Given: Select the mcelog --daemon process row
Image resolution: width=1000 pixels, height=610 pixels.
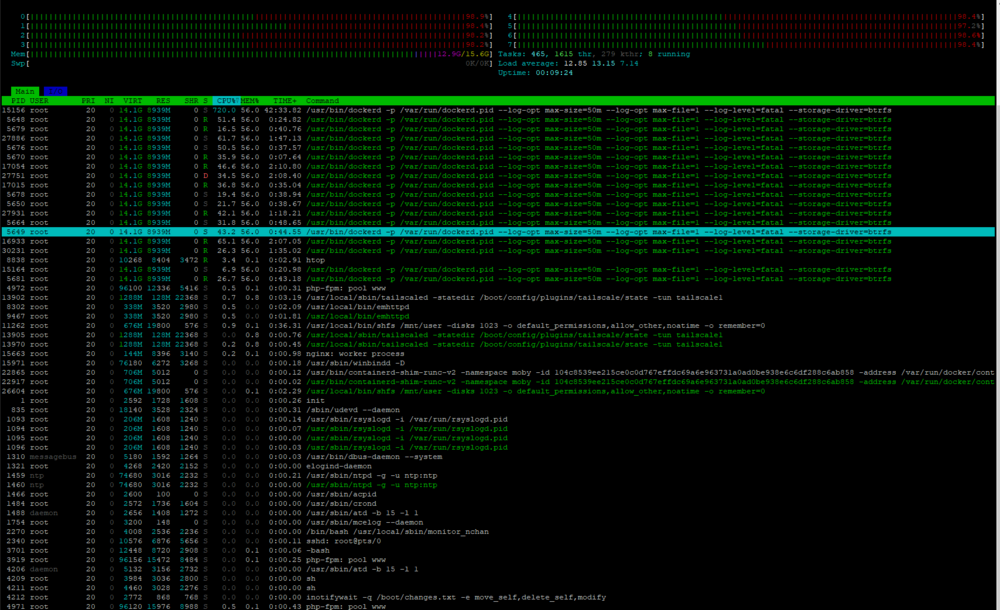Looking at the screenshot, I should 497,522.
